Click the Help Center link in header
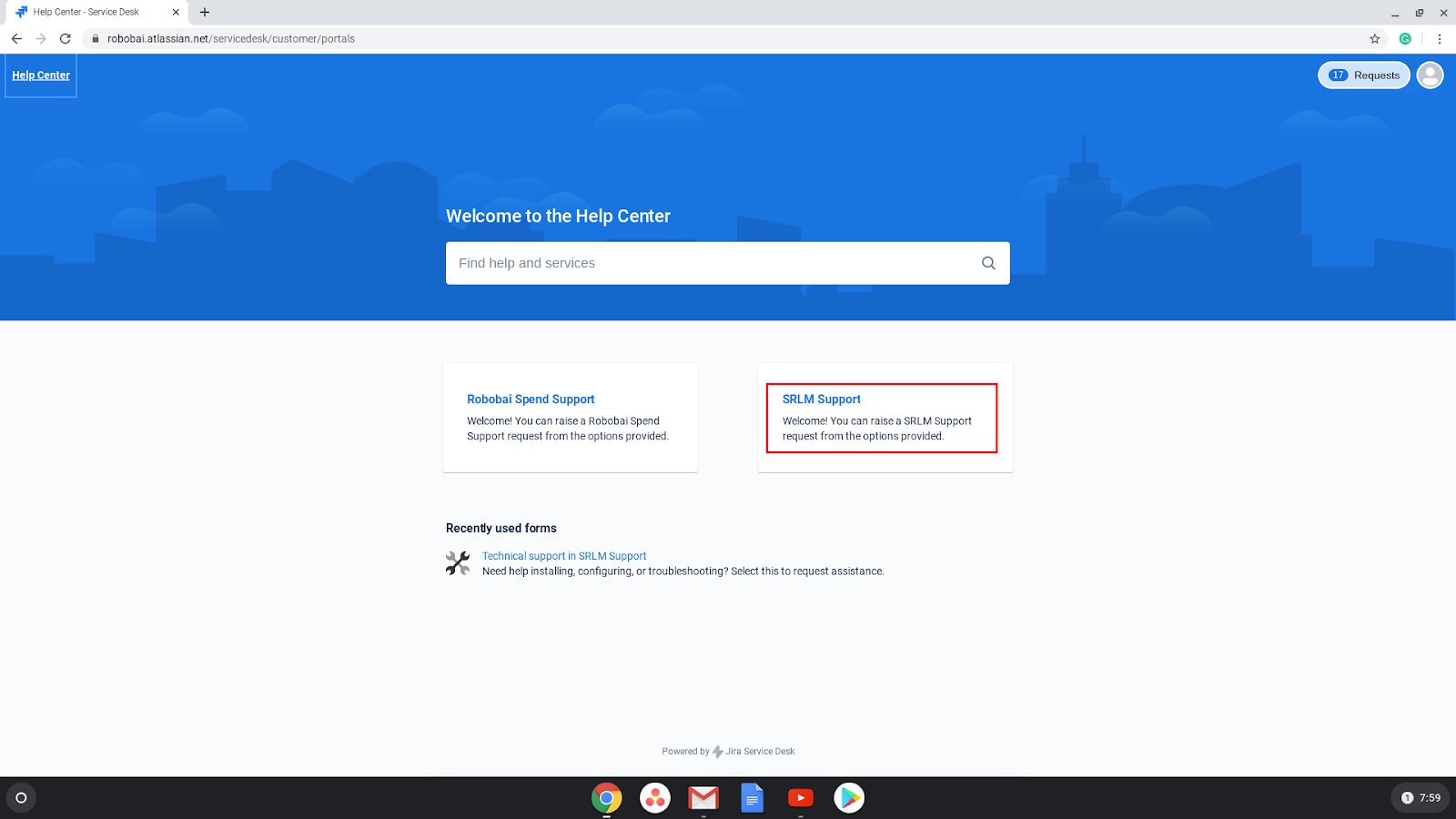1456x819 pixels. [41, 76]
